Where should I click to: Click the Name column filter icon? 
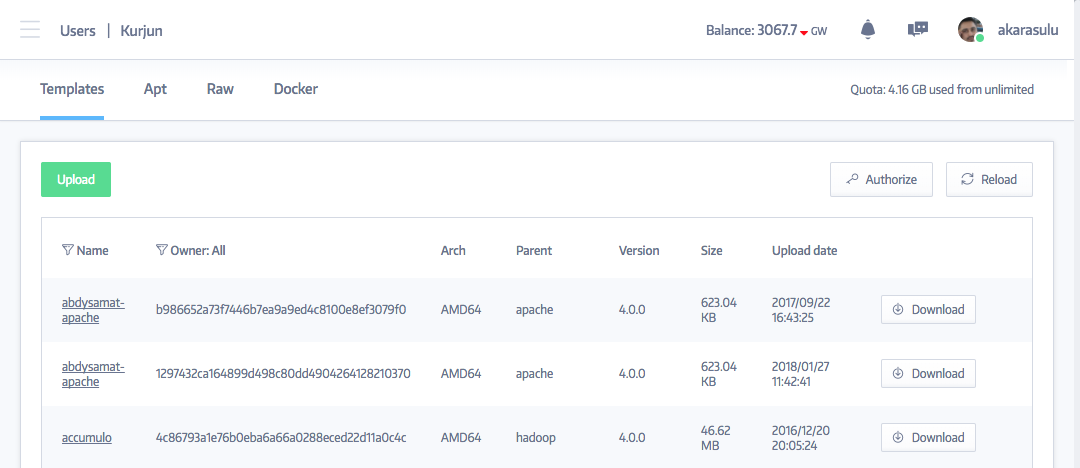68,250
